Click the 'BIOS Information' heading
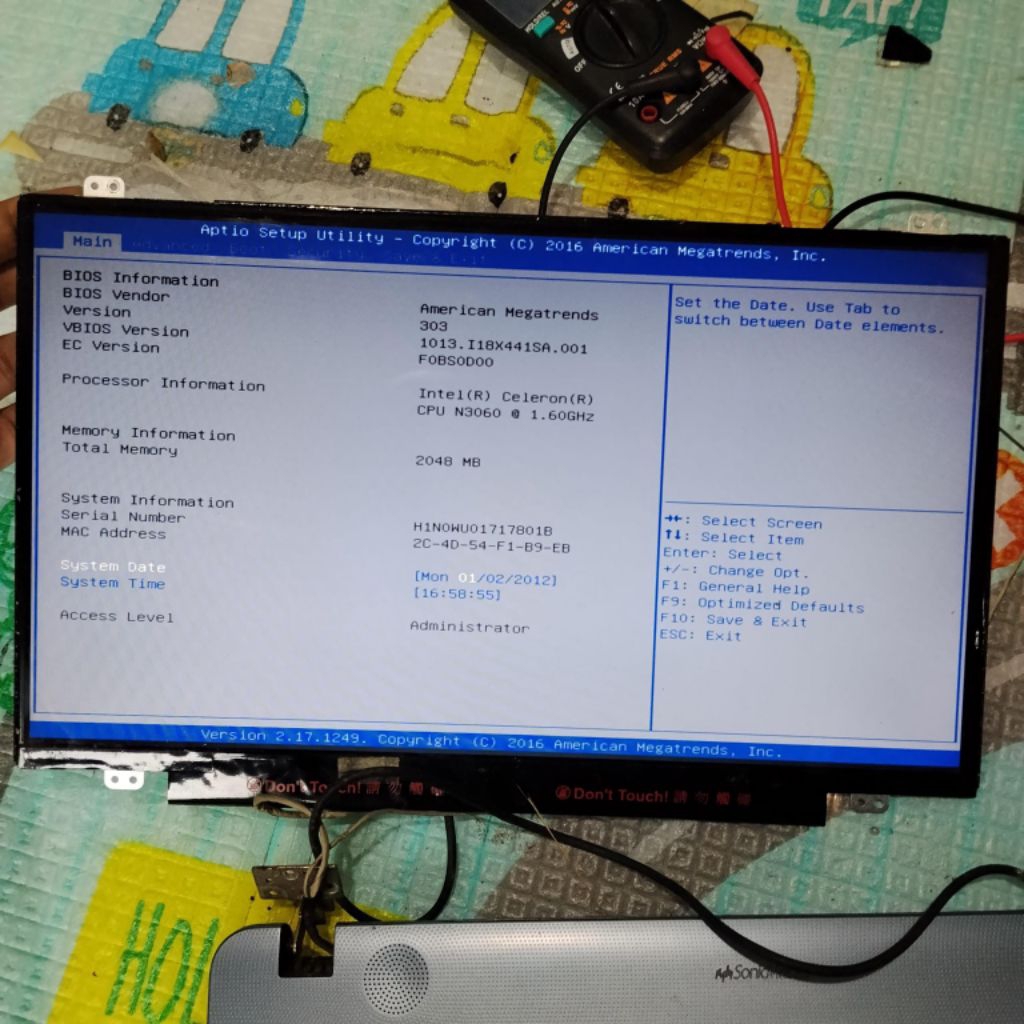Image resolution: width=1024 pixels, height=1024 pixels. [140, 279]
